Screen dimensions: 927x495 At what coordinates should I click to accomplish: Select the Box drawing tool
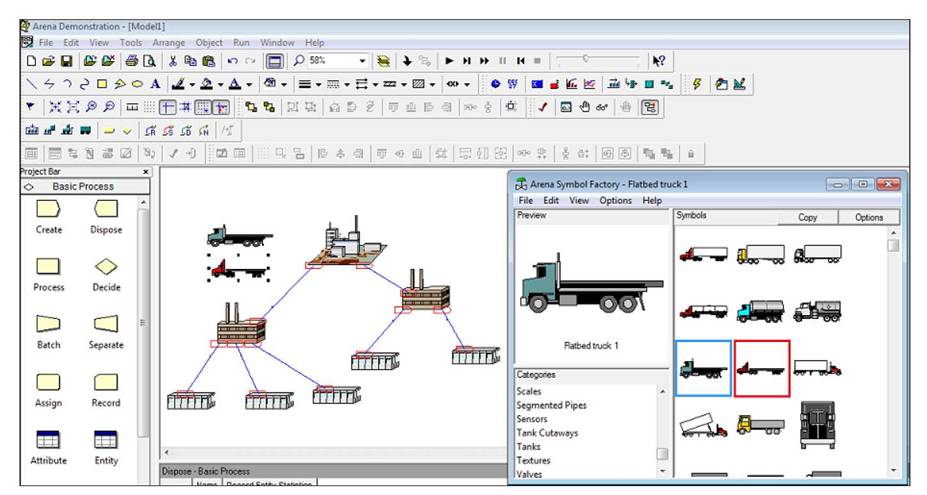[102, 84]
